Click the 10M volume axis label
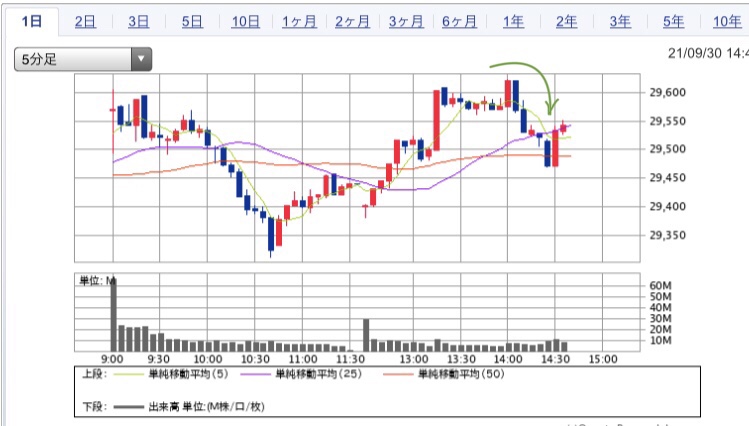 (661, 341)
